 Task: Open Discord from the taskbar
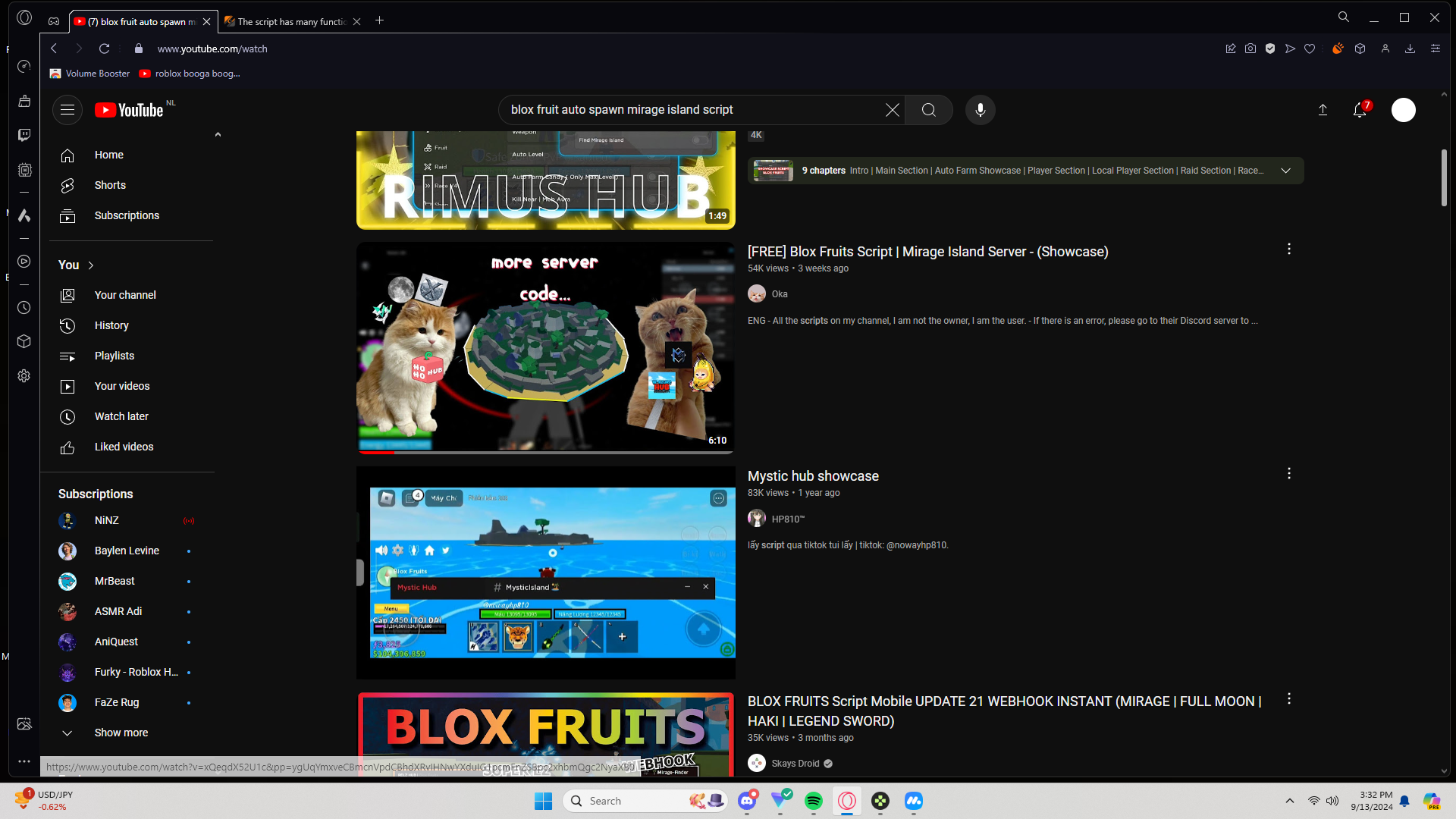[747, 801]
